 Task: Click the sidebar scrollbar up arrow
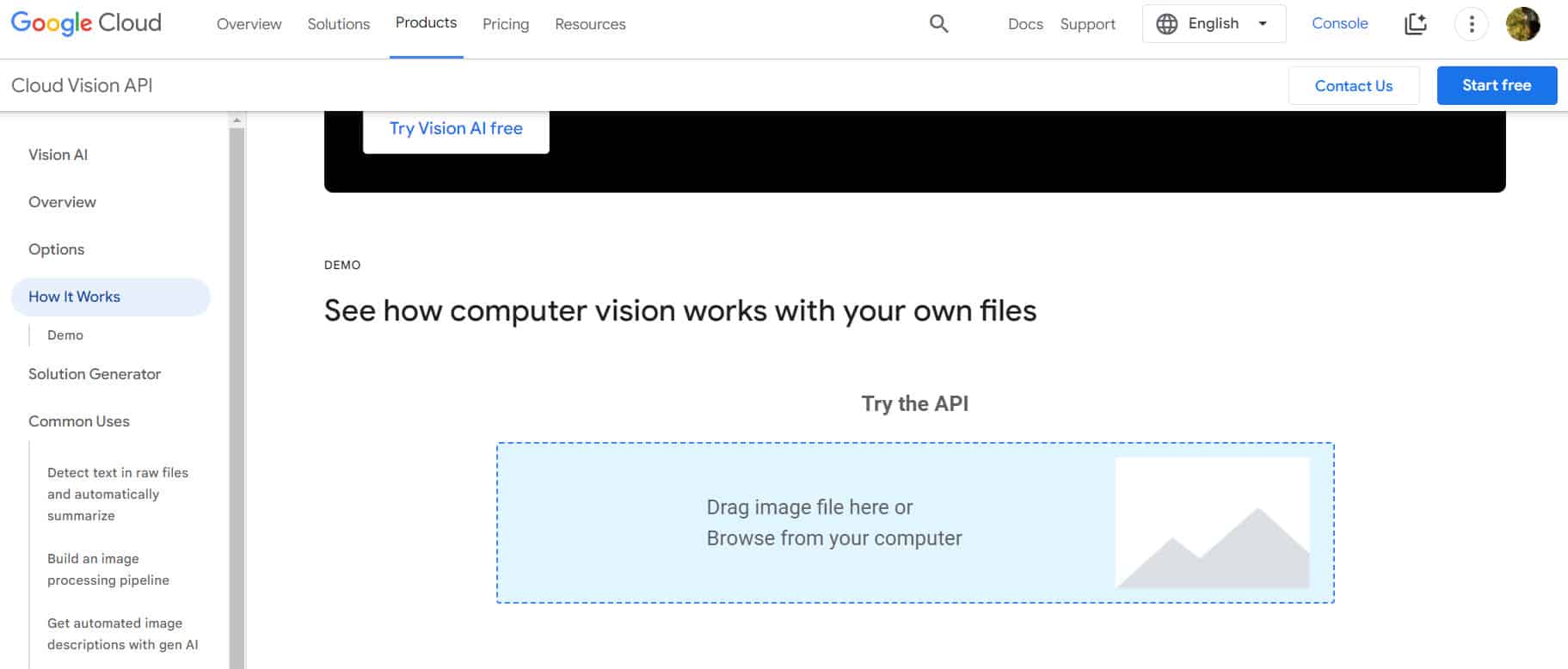(x=237, y=120)
